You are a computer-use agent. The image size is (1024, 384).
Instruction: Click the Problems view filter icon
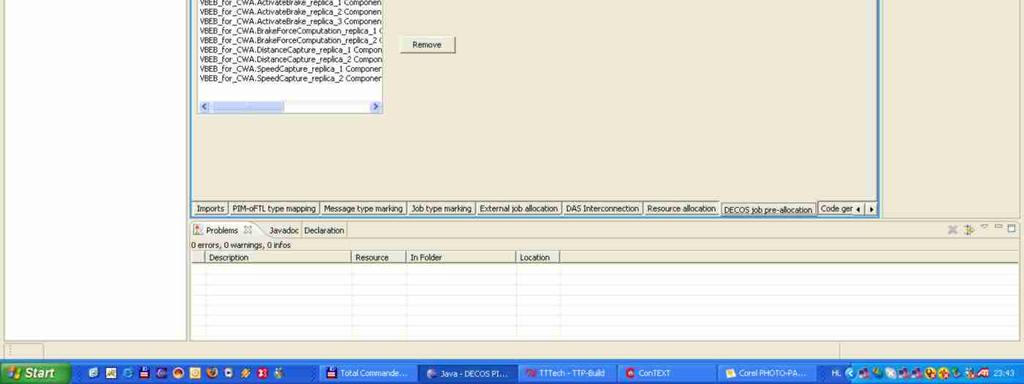point(969,229)
